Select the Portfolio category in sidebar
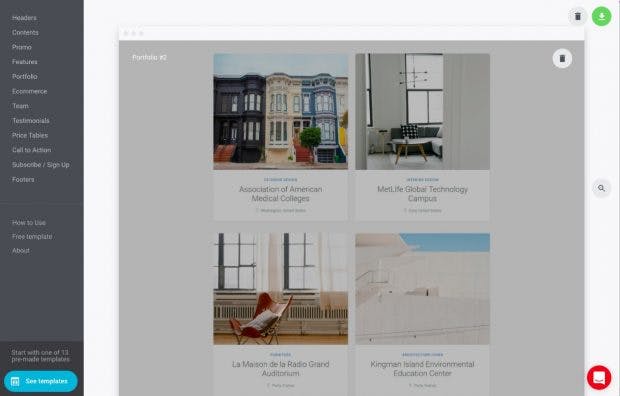The image size is (620, 396). coord(25,76)
